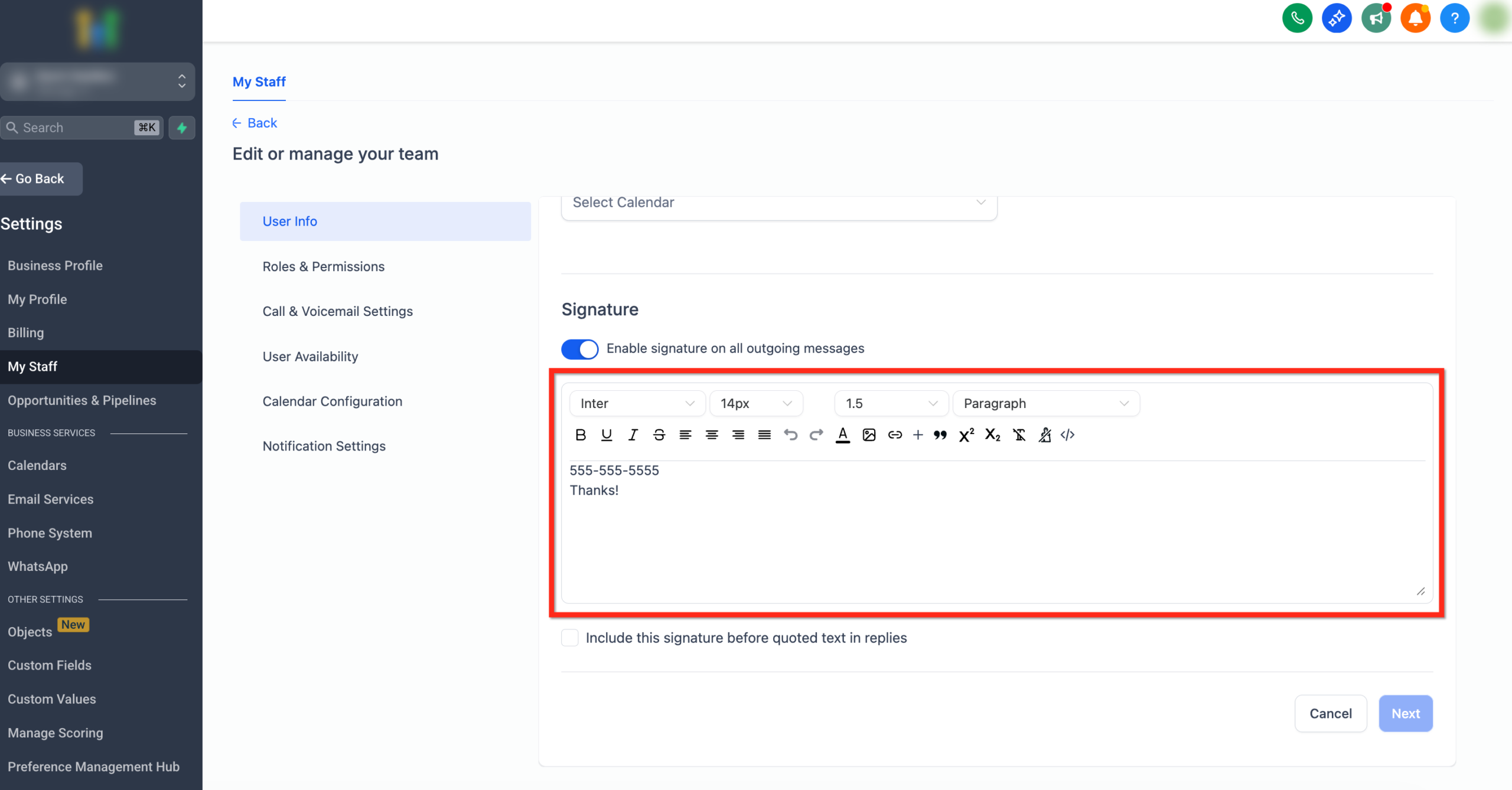The image size is (1512, 790).
Task: Switch to the Roles & Permissions tab
Action: point(323,266)
